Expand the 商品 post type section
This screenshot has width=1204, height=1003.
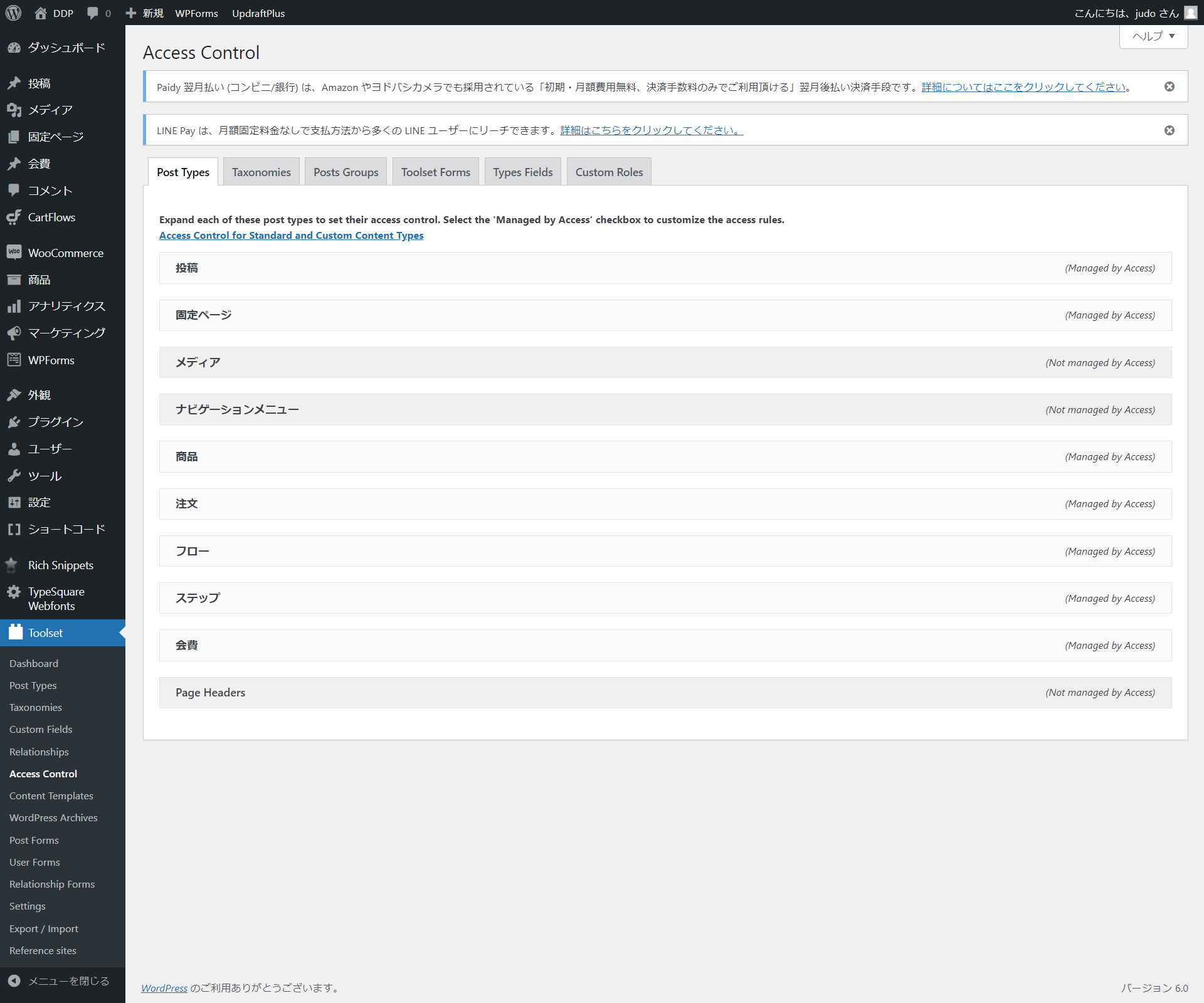click(x=665, y=457)
